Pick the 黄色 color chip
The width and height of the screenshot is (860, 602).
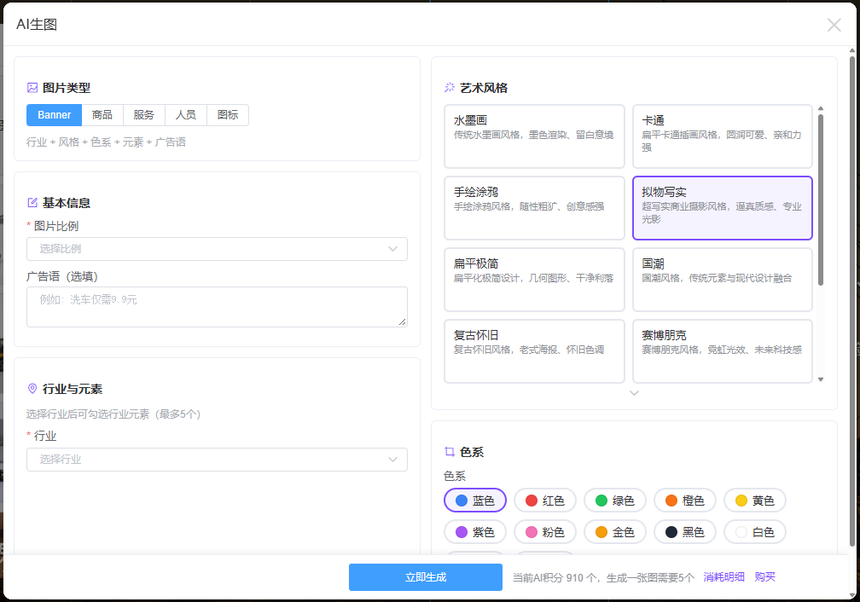click(755, 501)
